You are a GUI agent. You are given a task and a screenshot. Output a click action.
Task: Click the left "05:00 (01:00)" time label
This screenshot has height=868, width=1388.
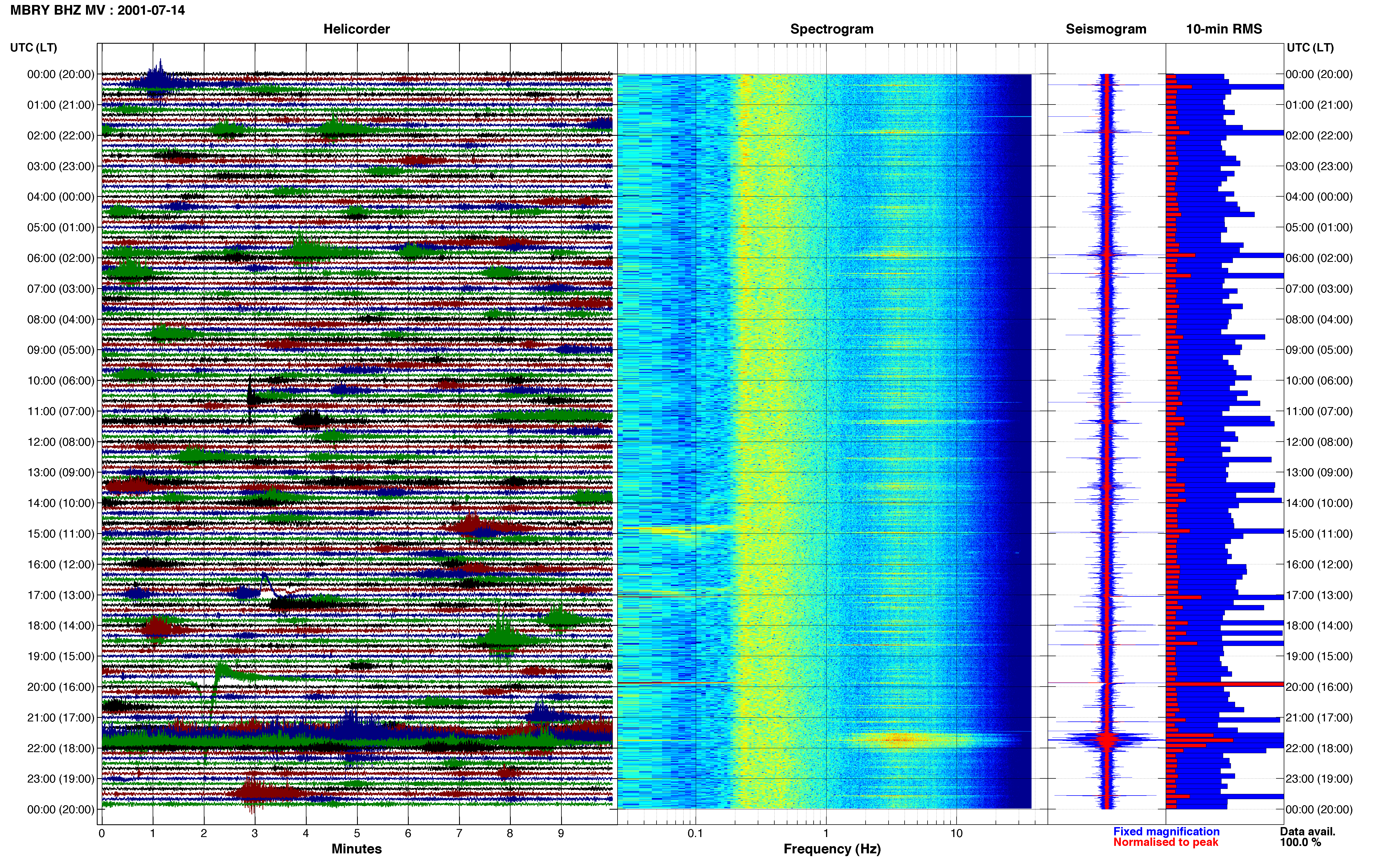coord(61,227)
